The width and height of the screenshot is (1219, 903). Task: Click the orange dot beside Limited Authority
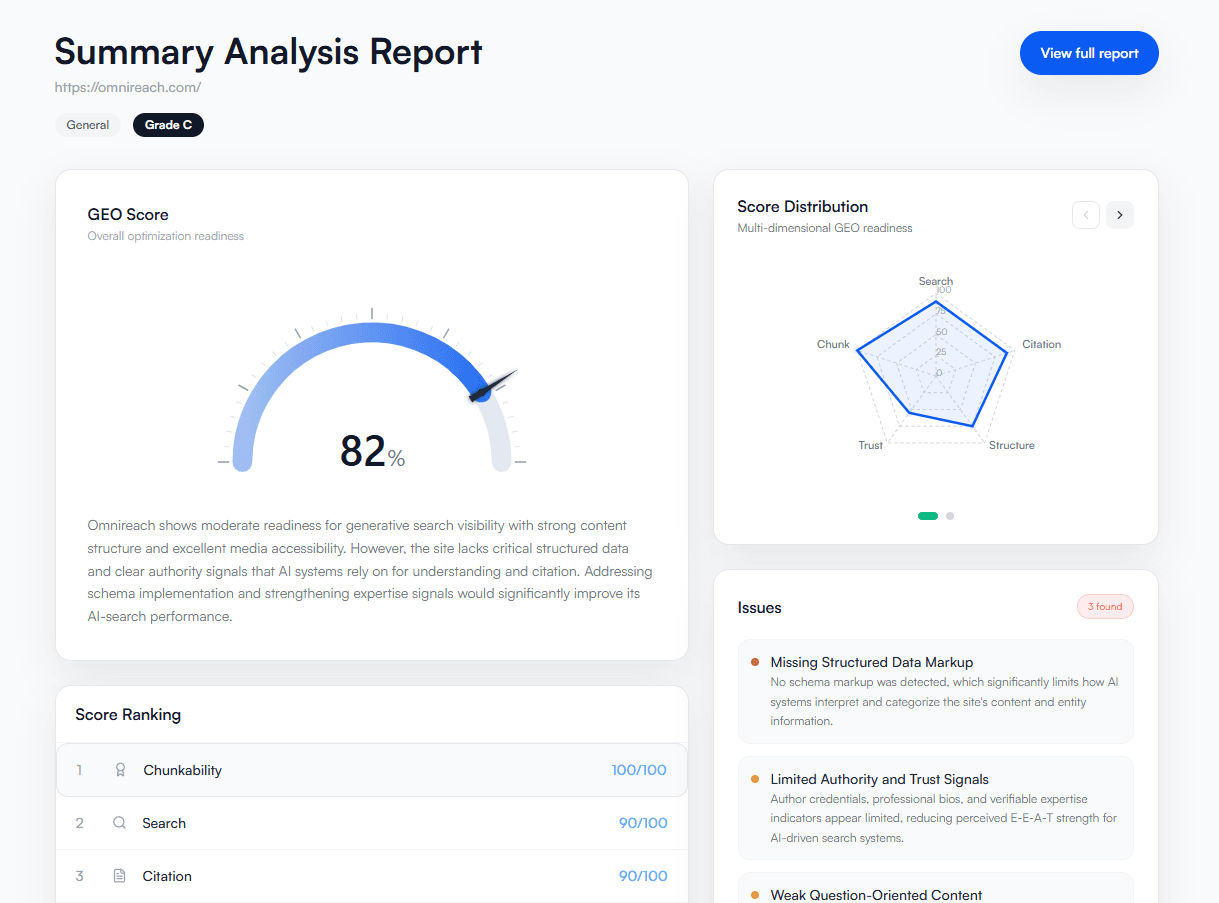[755, 779]
